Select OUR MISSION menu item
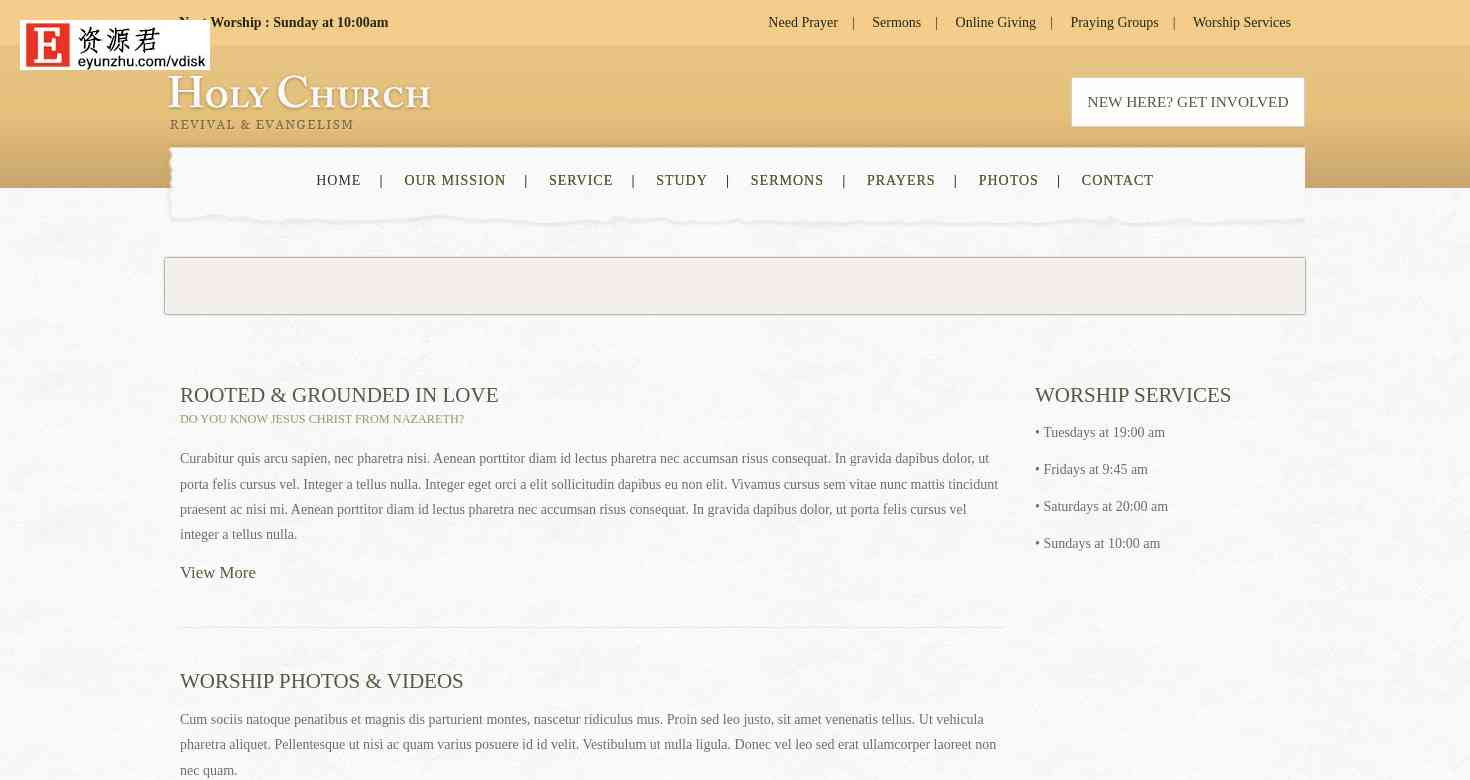This screenshot has width=1470, height=780. click(455, 181)
